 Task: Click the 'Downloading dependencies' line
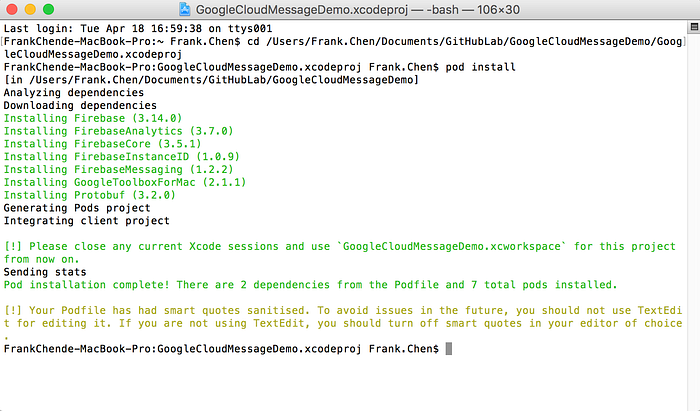pos(80,105)
